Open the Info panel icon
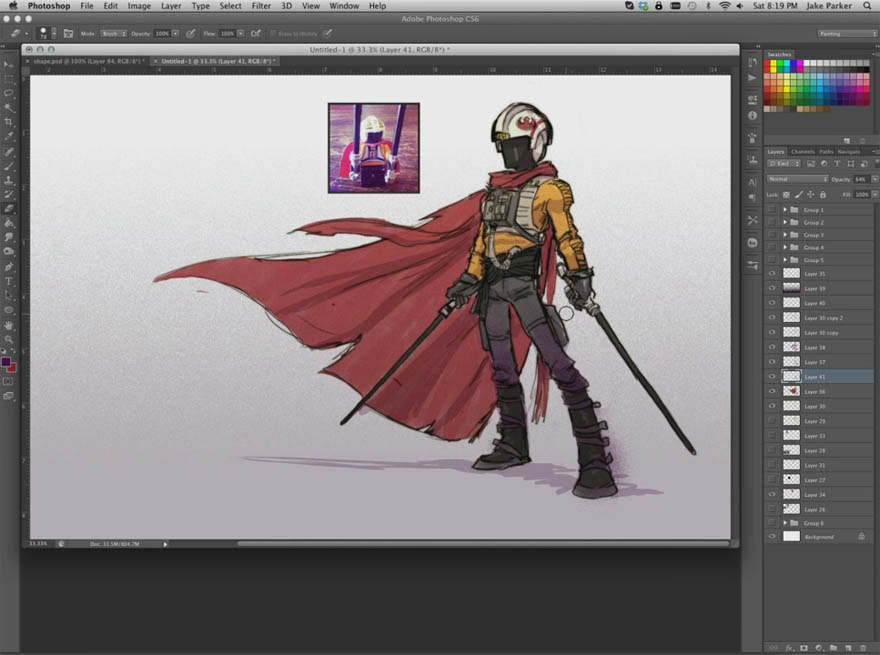This screenshot has width=880, height=655. [x=753, y=115]
